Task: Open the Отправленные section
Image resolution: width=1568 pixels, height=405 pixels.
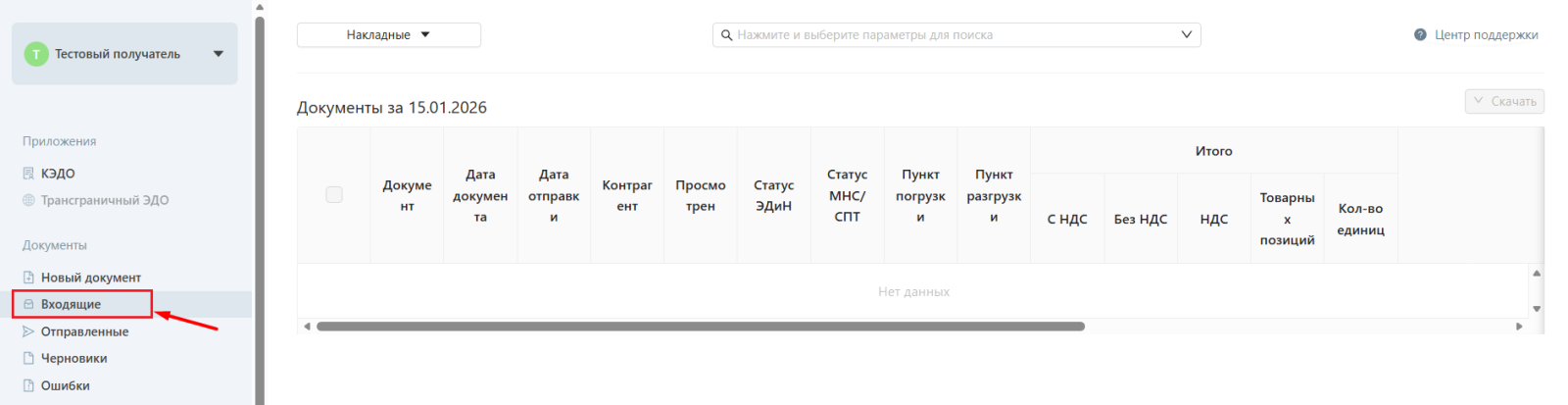Action: coord(84,331)
